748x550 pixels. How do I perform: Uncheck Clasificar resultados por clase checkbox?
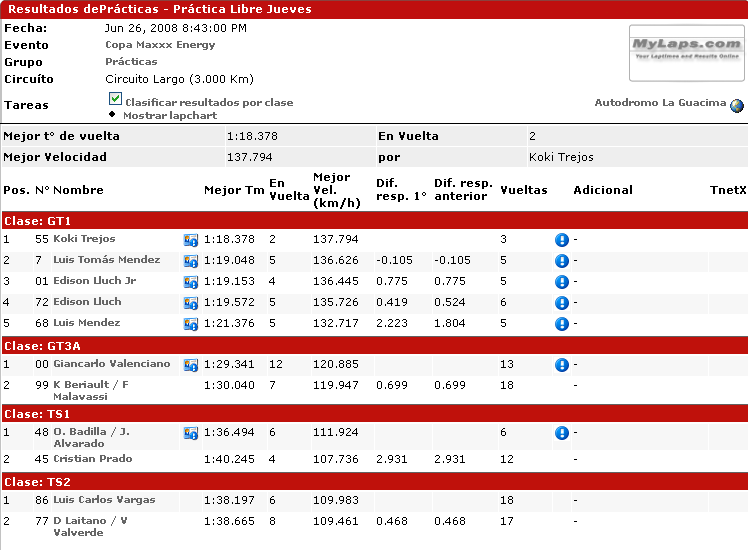pyautogui.click(x=115, y=99)
